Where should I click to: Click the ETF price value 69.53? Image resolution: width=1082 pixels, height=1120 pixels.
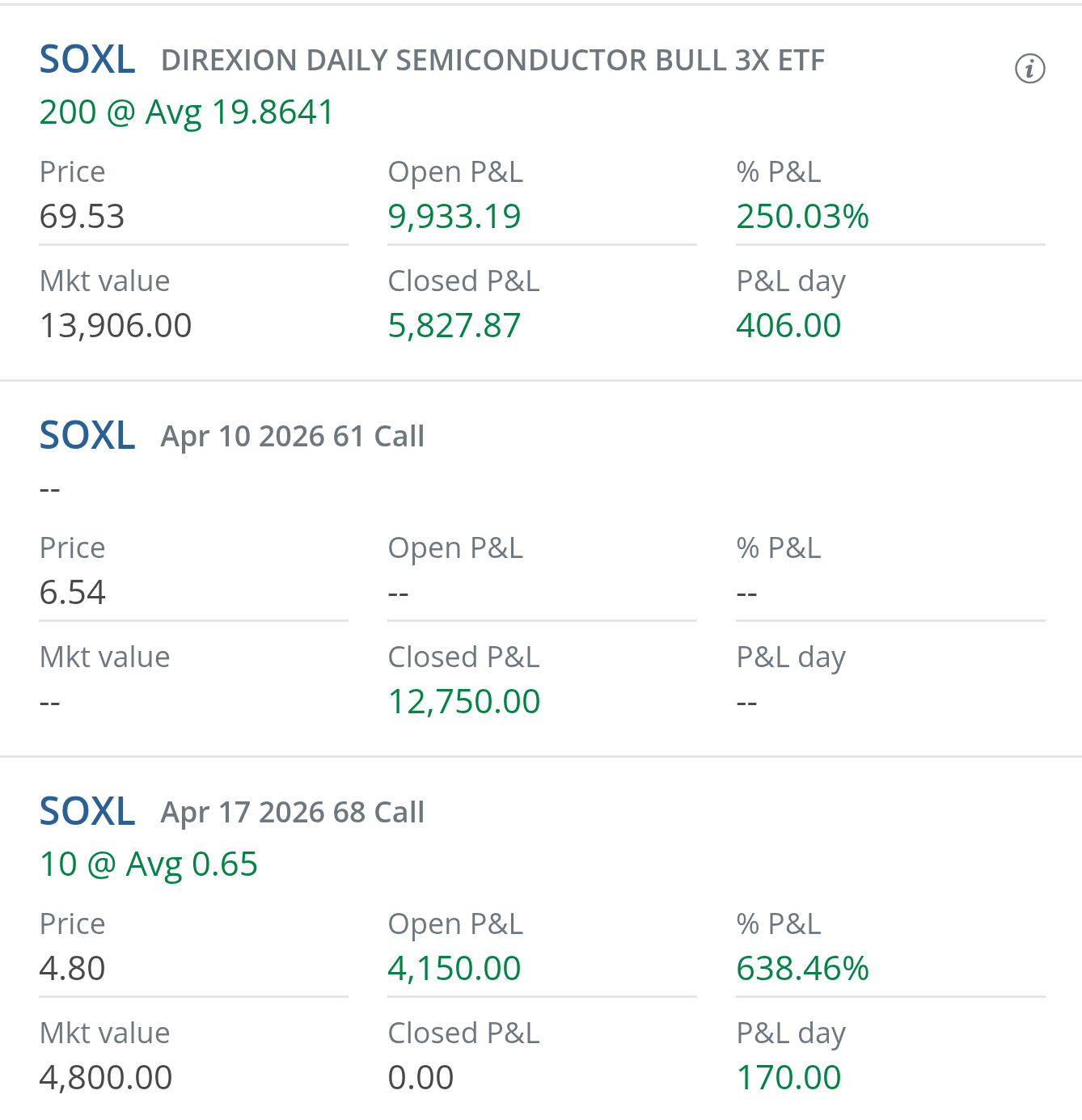coord(82,217)
